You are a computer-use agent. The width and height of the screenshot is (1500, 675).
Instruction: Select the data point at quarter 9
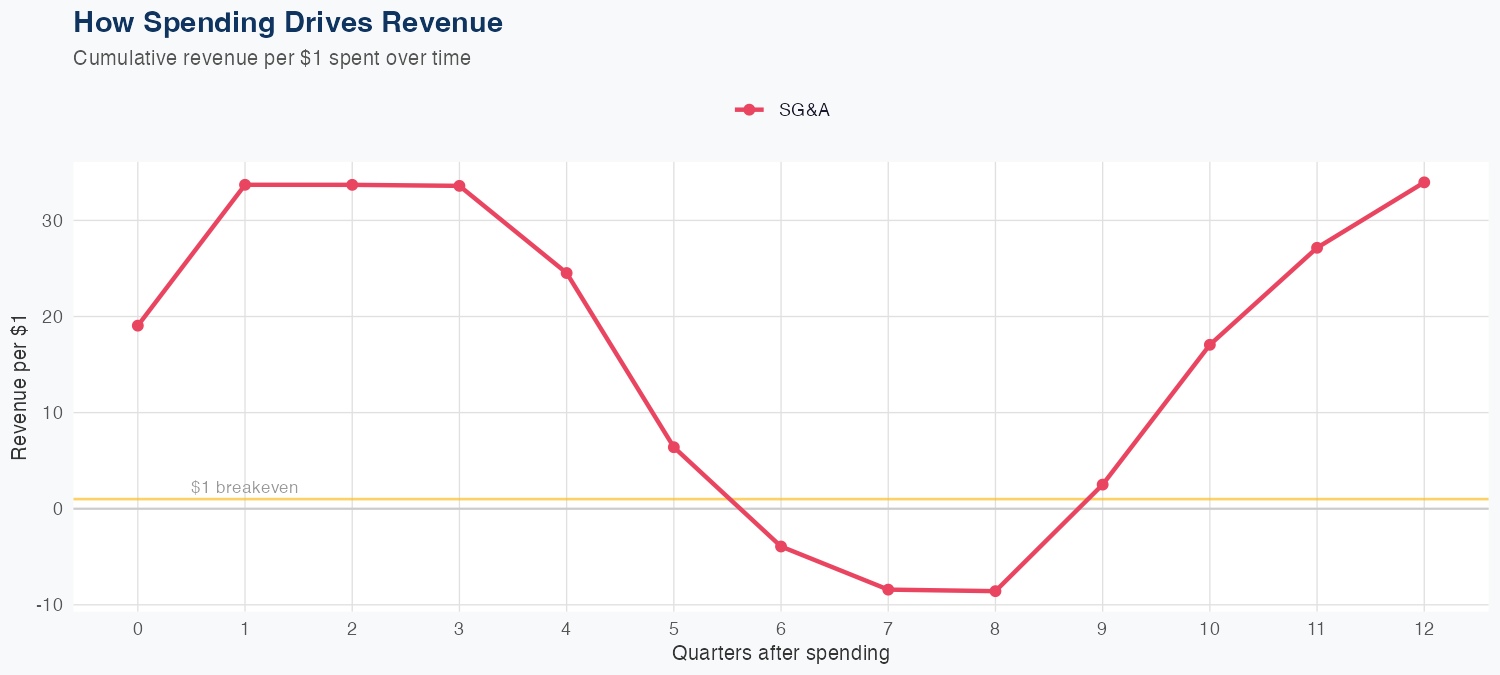(1102, 485)
